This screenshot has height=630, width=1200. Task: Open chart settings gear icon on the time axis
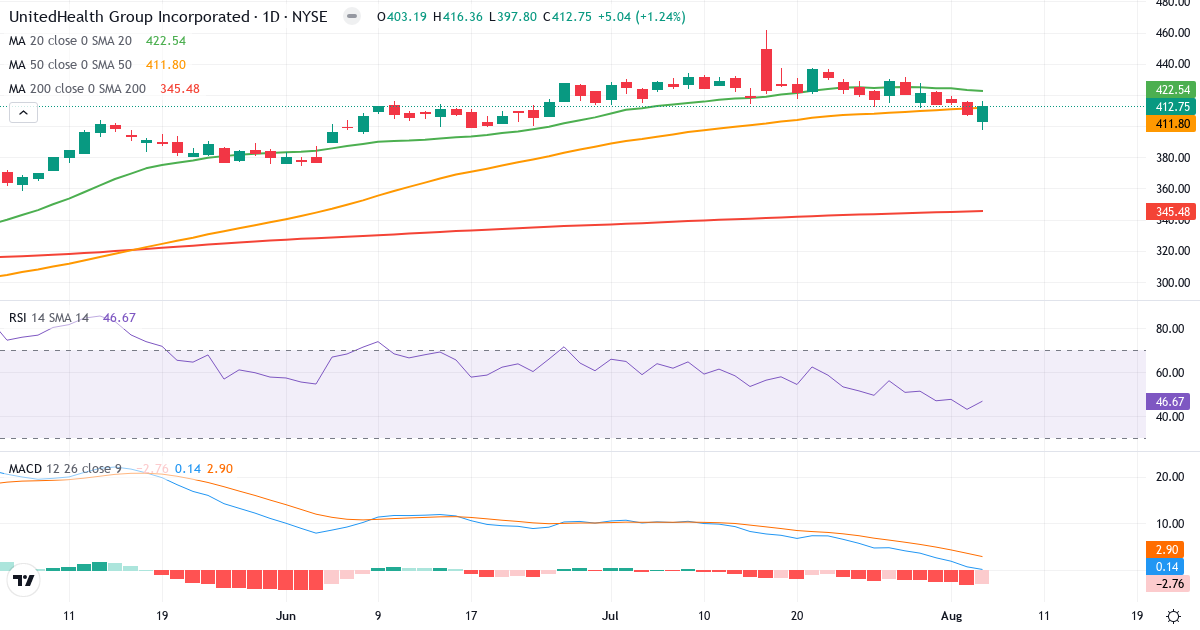pos(1173,615)
